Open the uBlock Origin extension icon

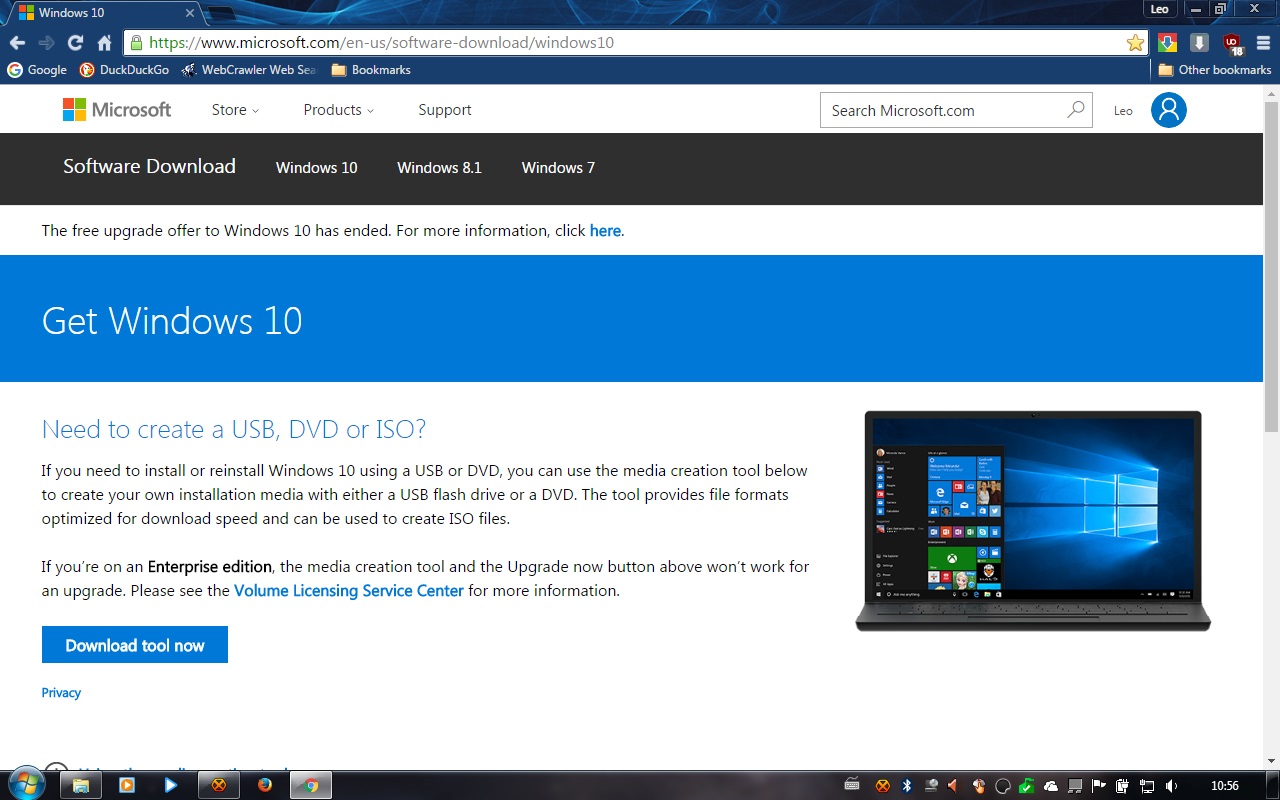point(1232,43)
